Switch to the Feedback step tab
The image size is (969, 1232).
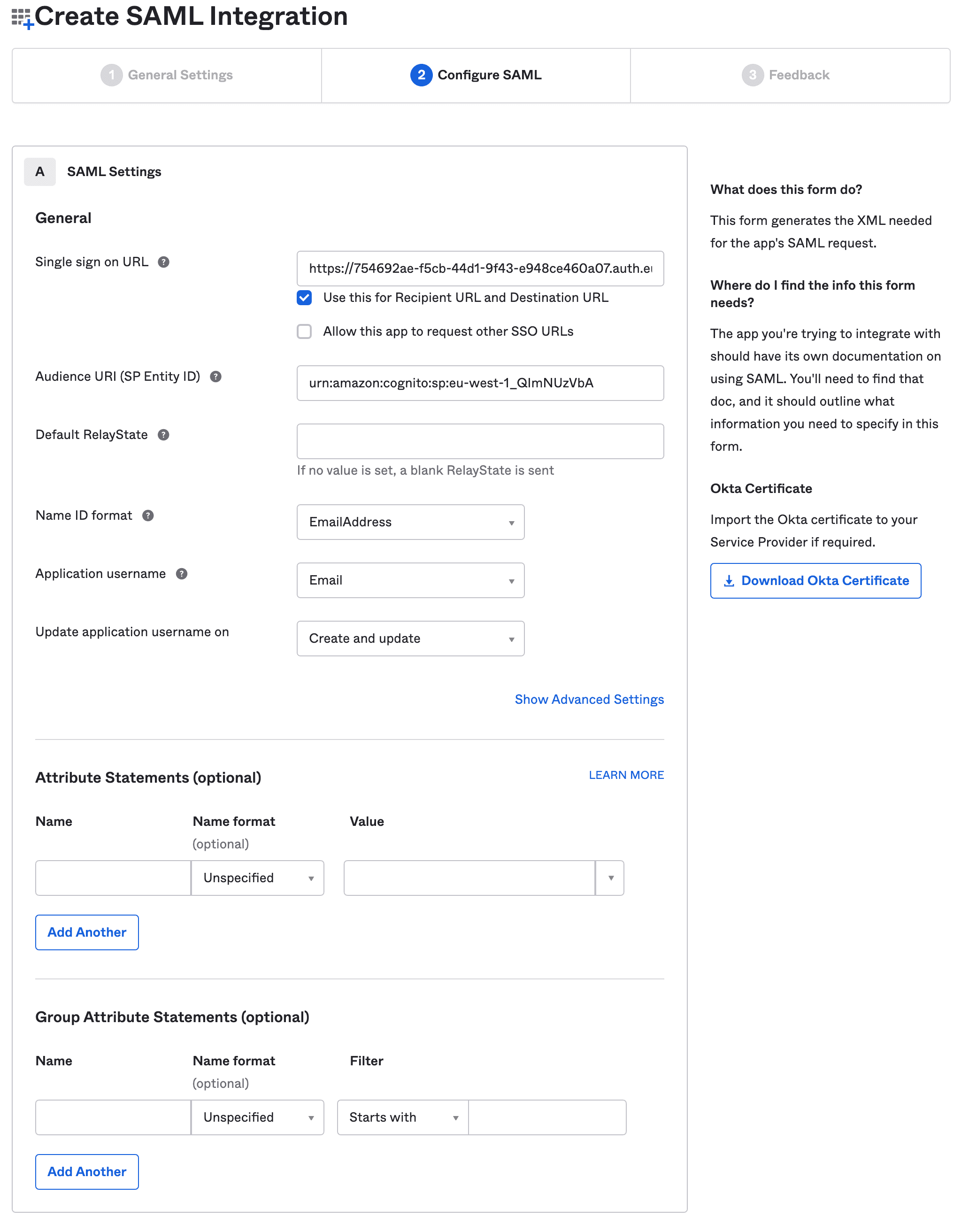(786, 75)
